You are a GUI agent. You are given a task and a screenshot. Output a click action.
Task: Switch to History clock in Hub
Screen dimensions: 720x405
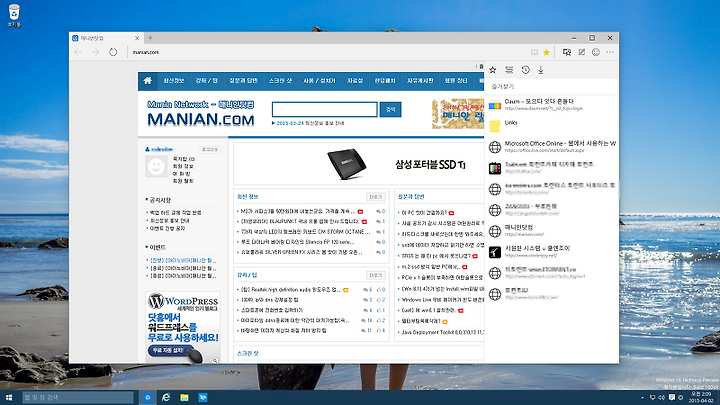525,70
